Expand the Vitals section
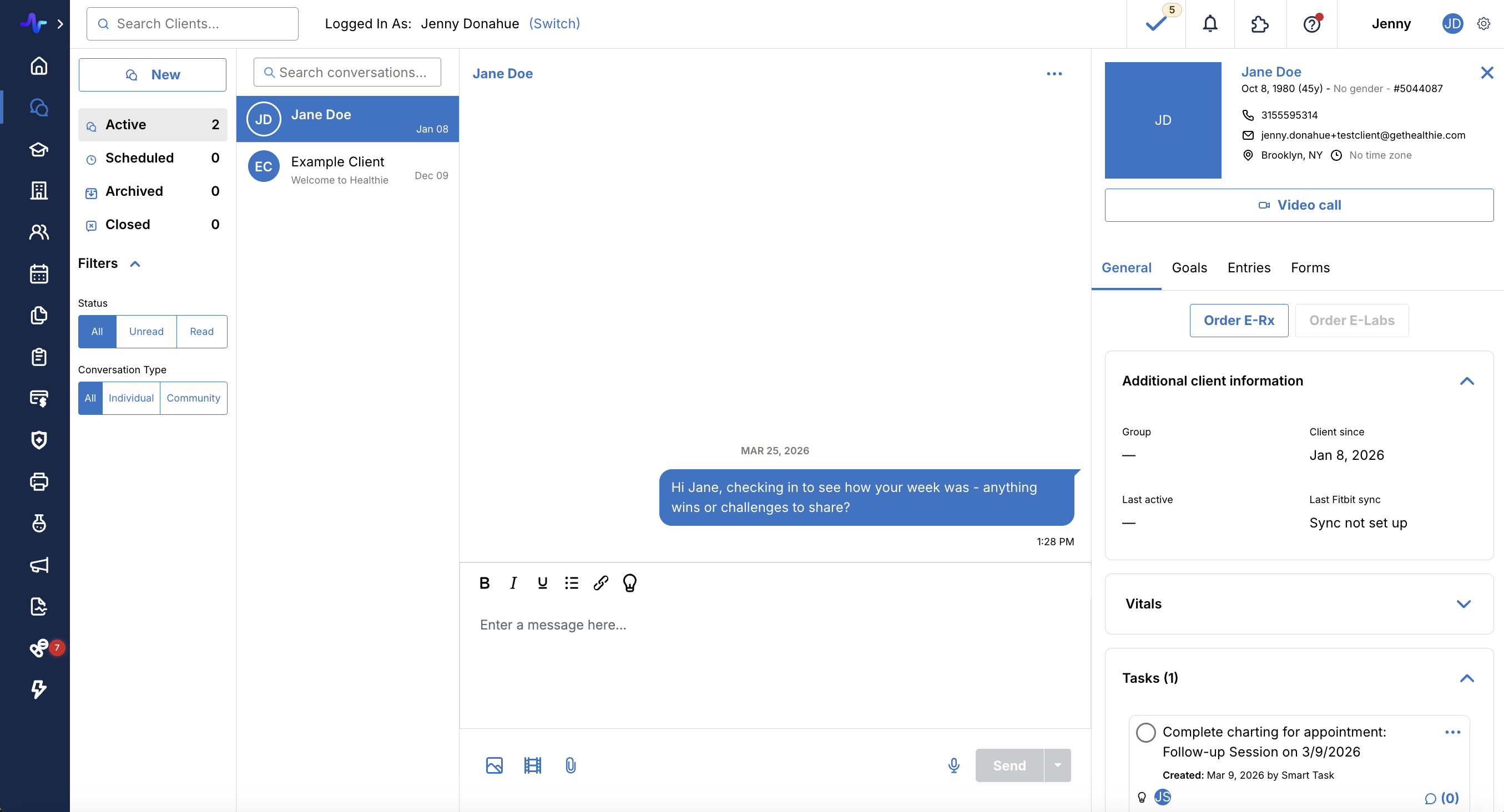 pos(1463,604)
